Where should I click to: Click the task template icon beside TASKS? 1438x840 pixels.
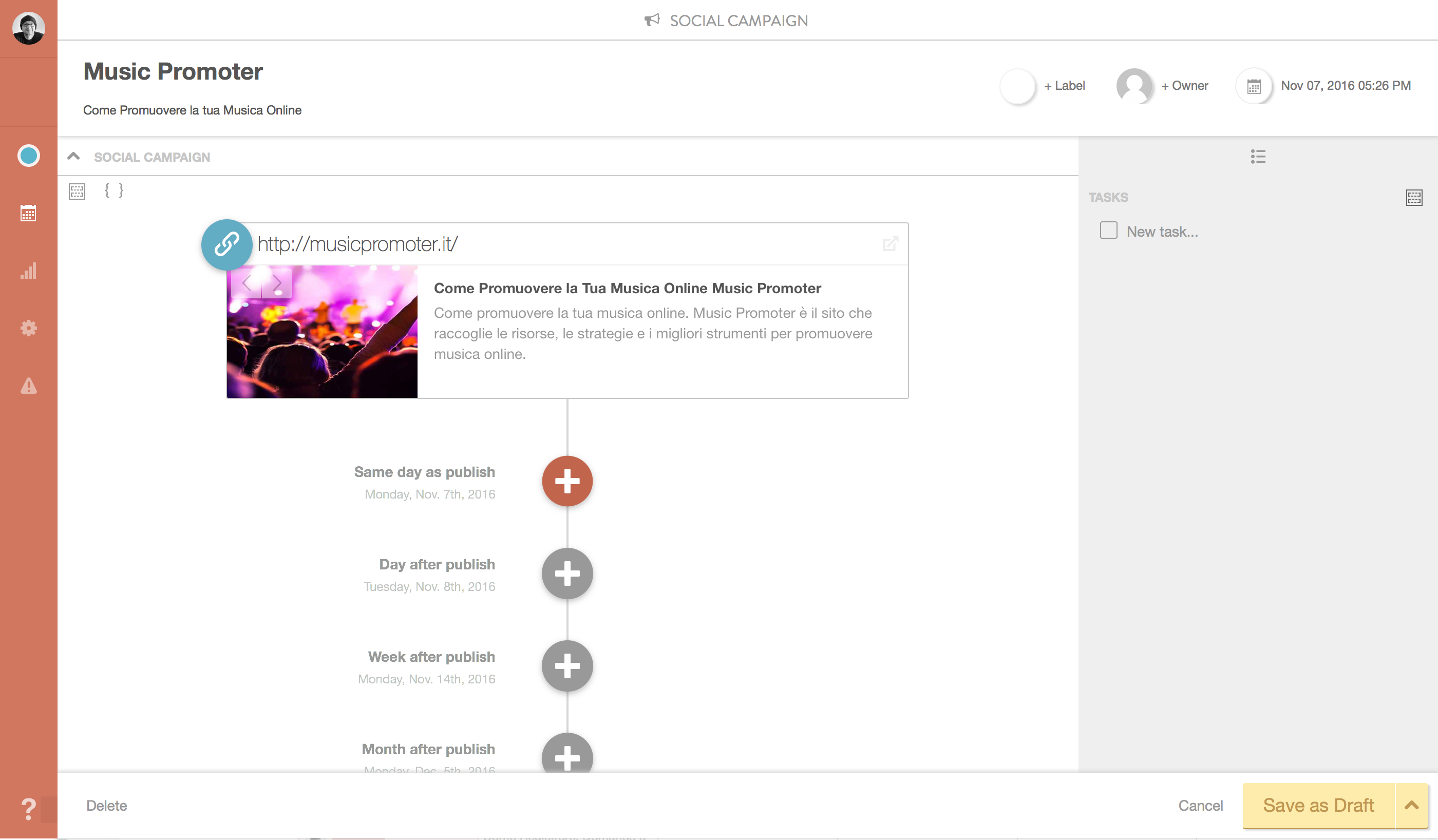pos(1414,198)
